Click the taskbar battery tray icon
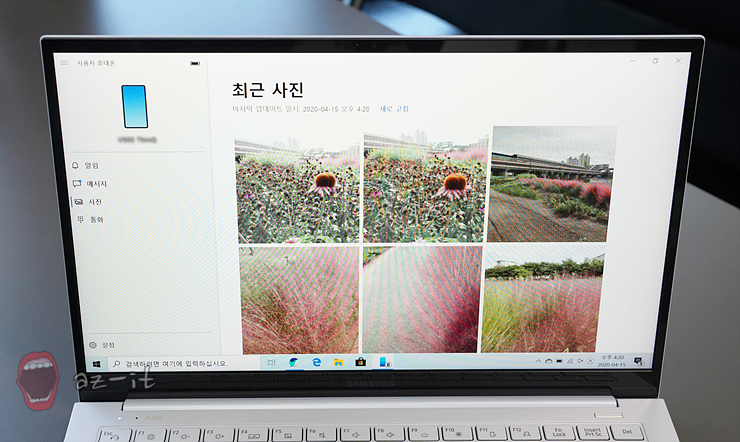The width and height of the screenshot is (740, 442). (559, 361)
